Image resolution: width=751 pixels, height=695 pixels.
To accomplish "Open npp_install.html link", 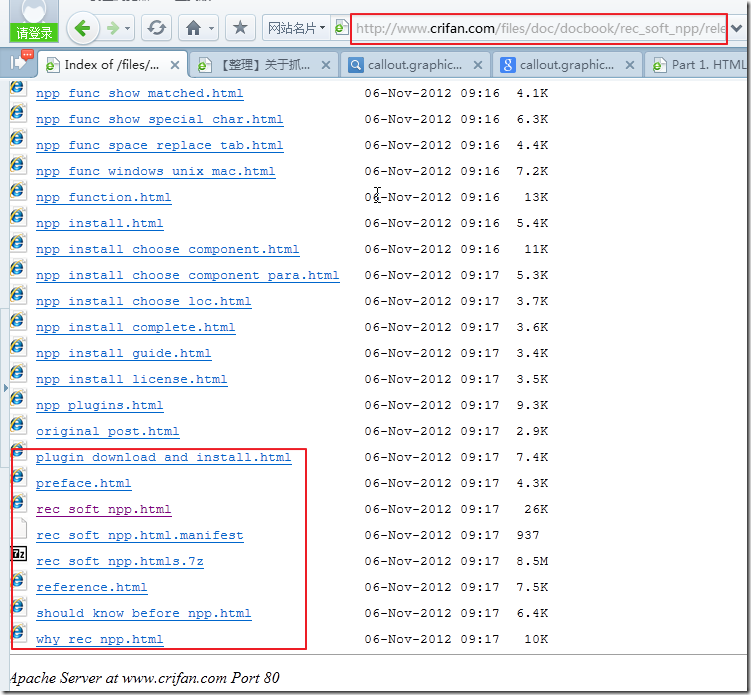I will tap(100, 223).
